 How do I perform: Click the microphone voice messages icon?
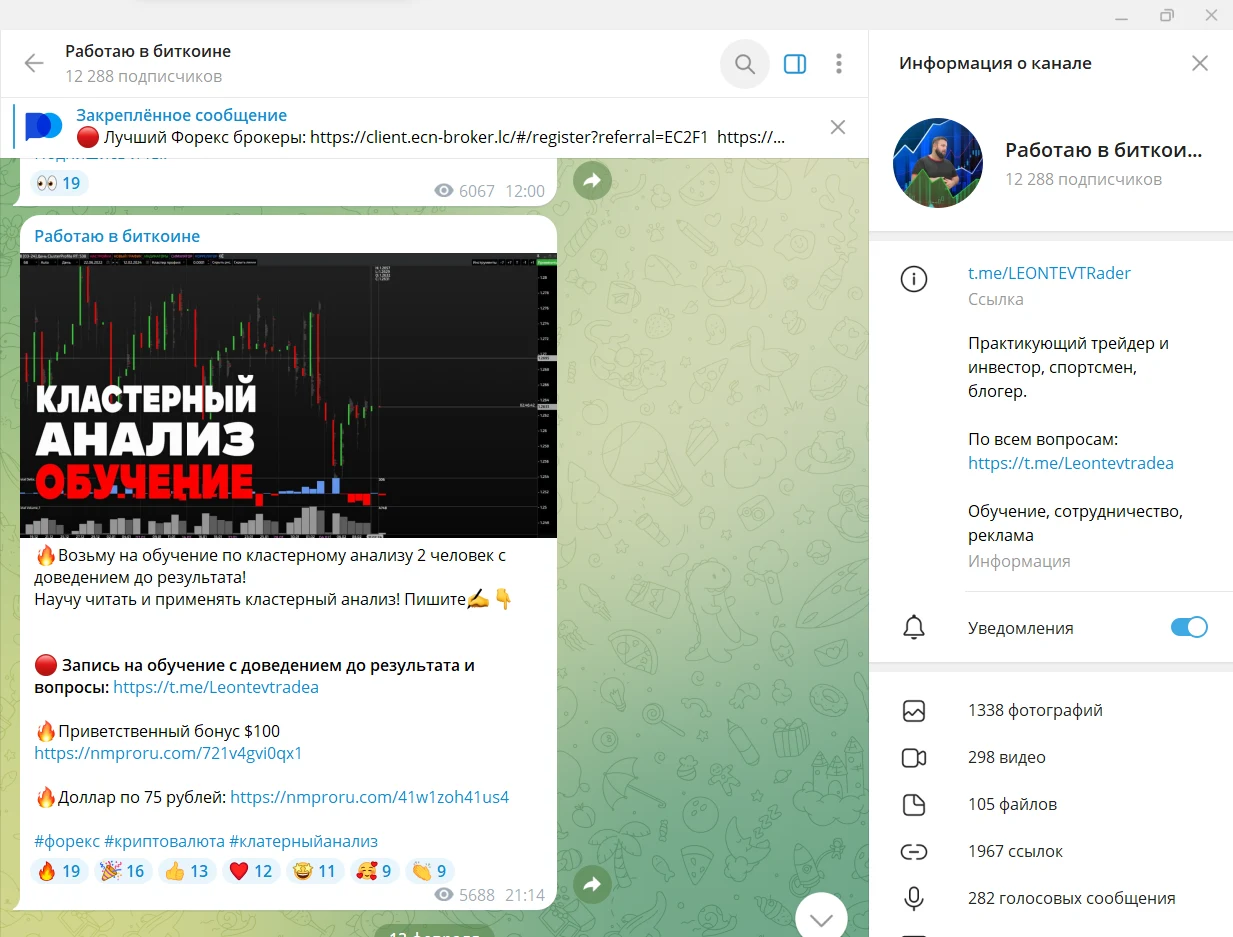914,899
